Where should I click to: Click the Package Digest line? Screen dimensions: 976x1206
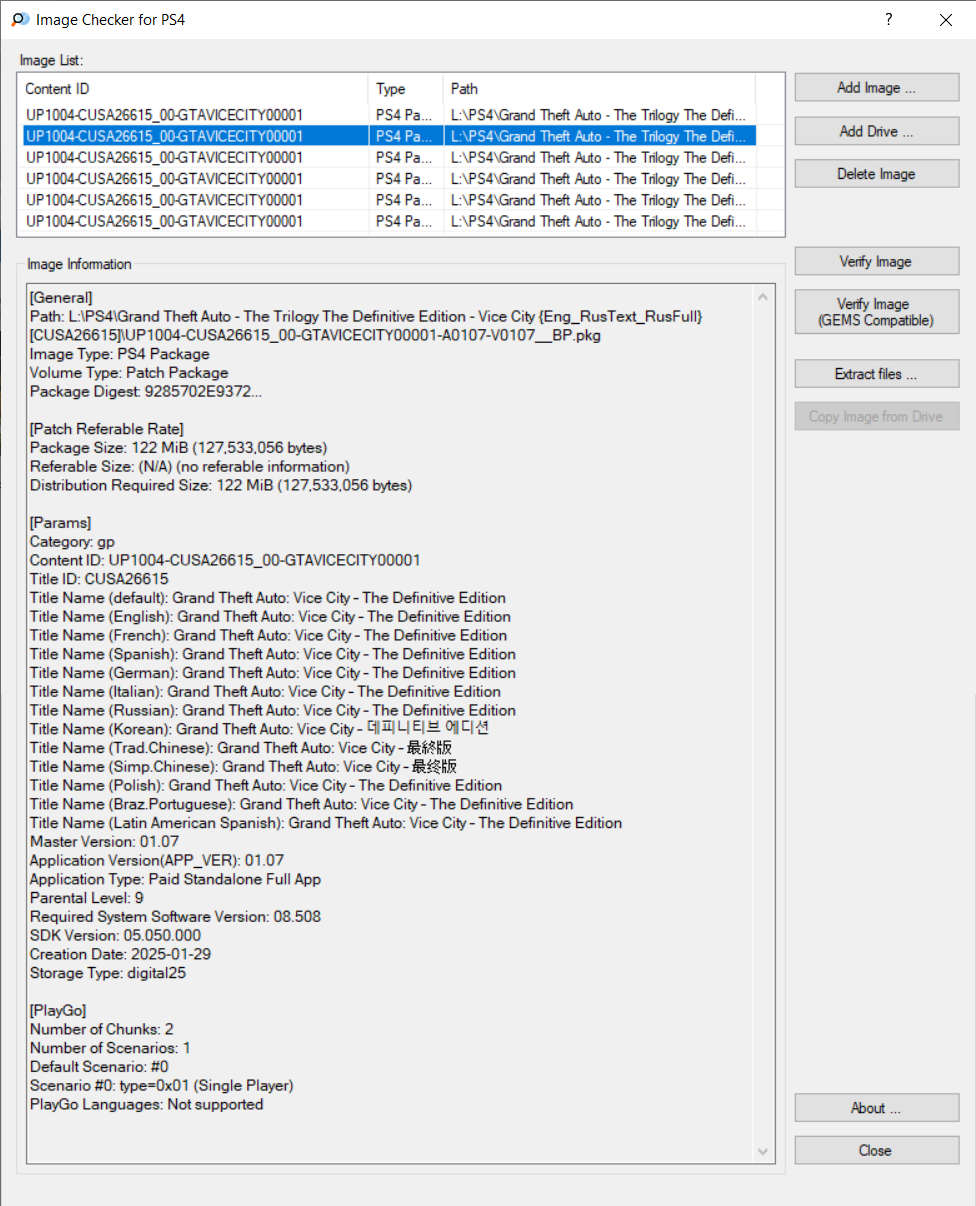(146, 392)
